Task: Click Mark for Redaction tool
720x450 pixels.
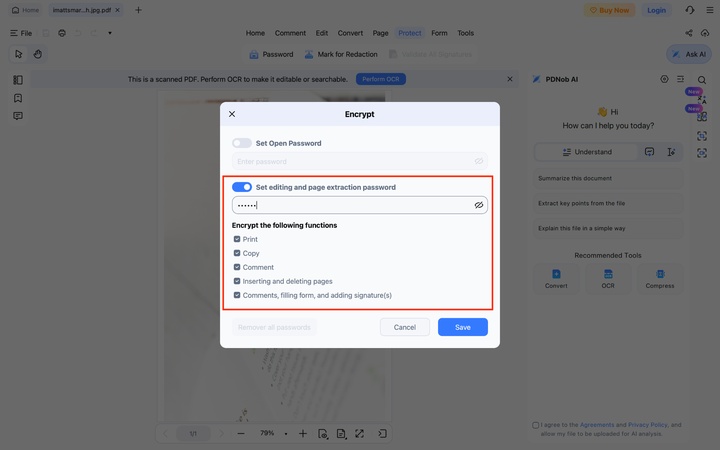Action: (x=341, y=54)
